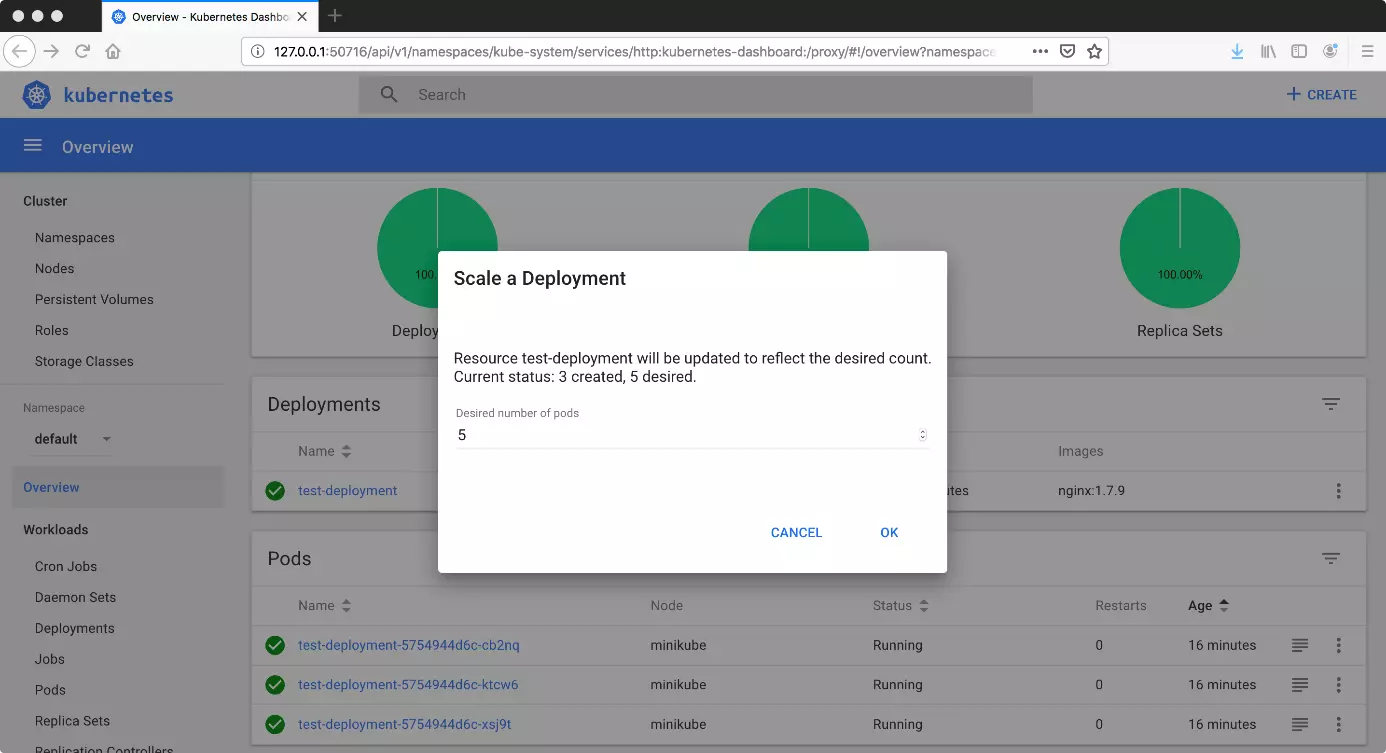This screenshot has width=1386, height=753.
Task: Open actions menu for test-deployment row
Action: (x=1338, y=491)
